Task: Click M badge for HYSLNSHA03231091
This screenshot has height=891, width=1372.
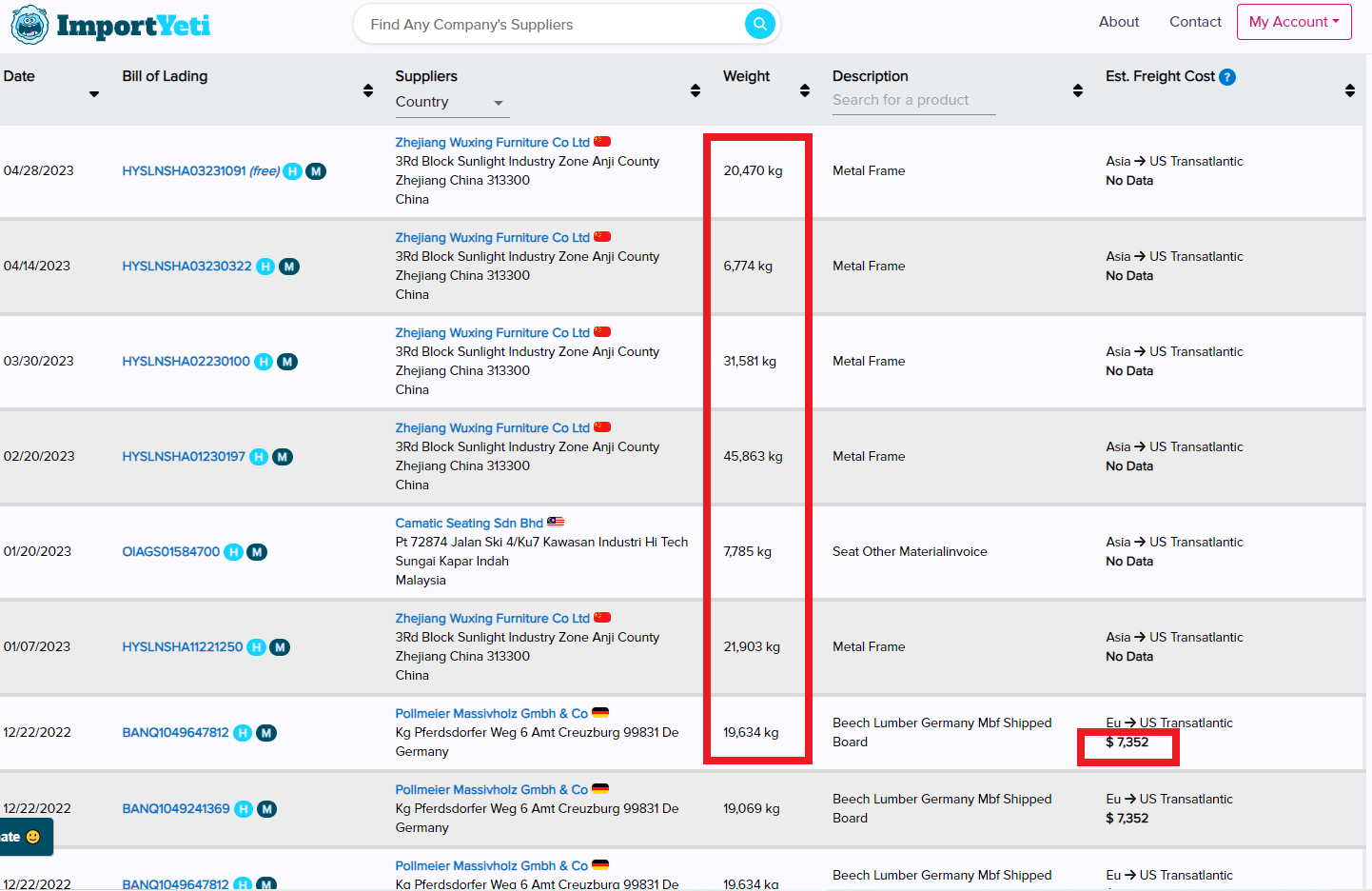Action: pos(316,171)
